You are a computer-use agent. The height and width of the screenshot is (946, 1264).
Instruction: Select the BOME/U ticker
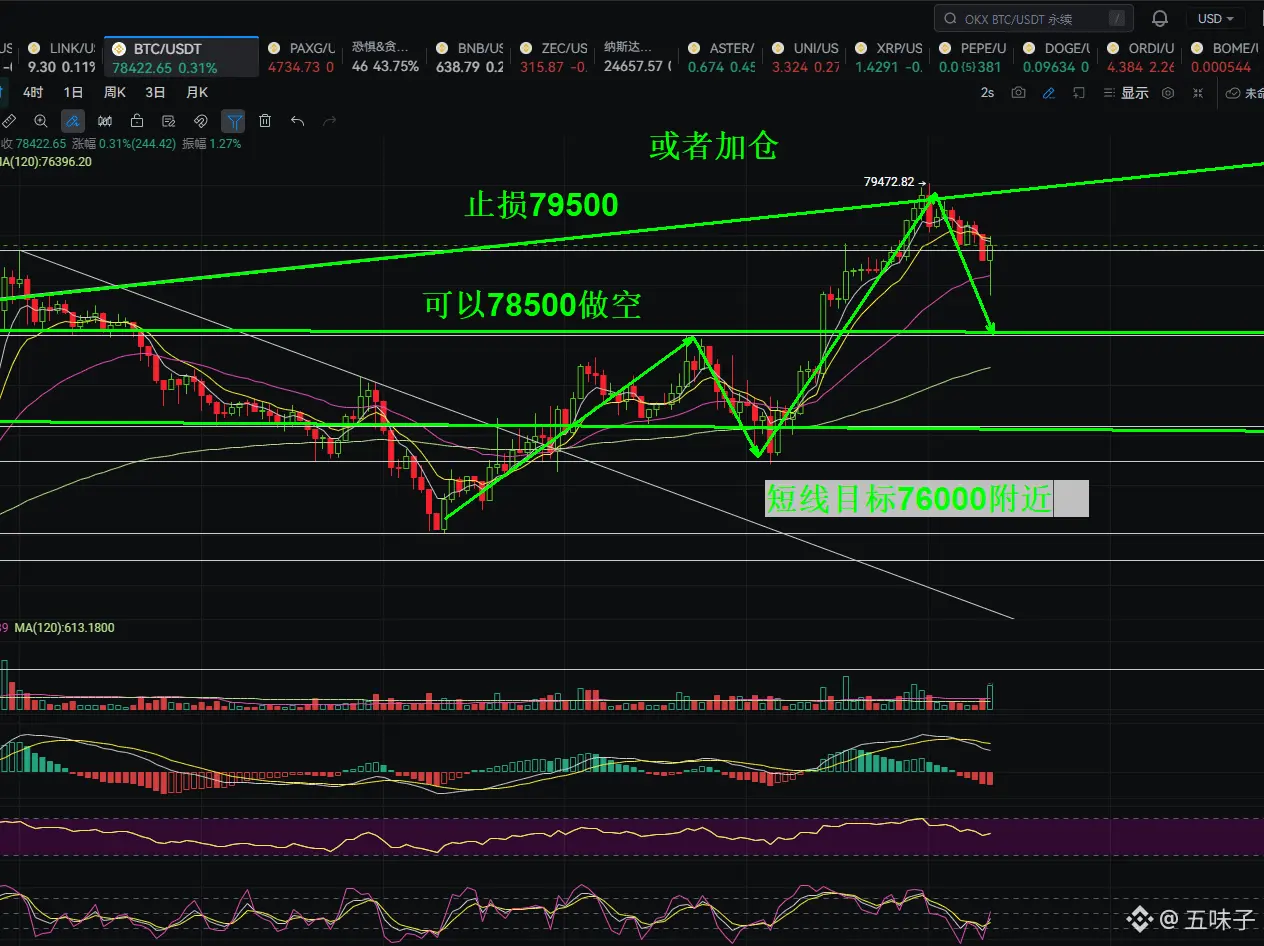click(1222, 57)
